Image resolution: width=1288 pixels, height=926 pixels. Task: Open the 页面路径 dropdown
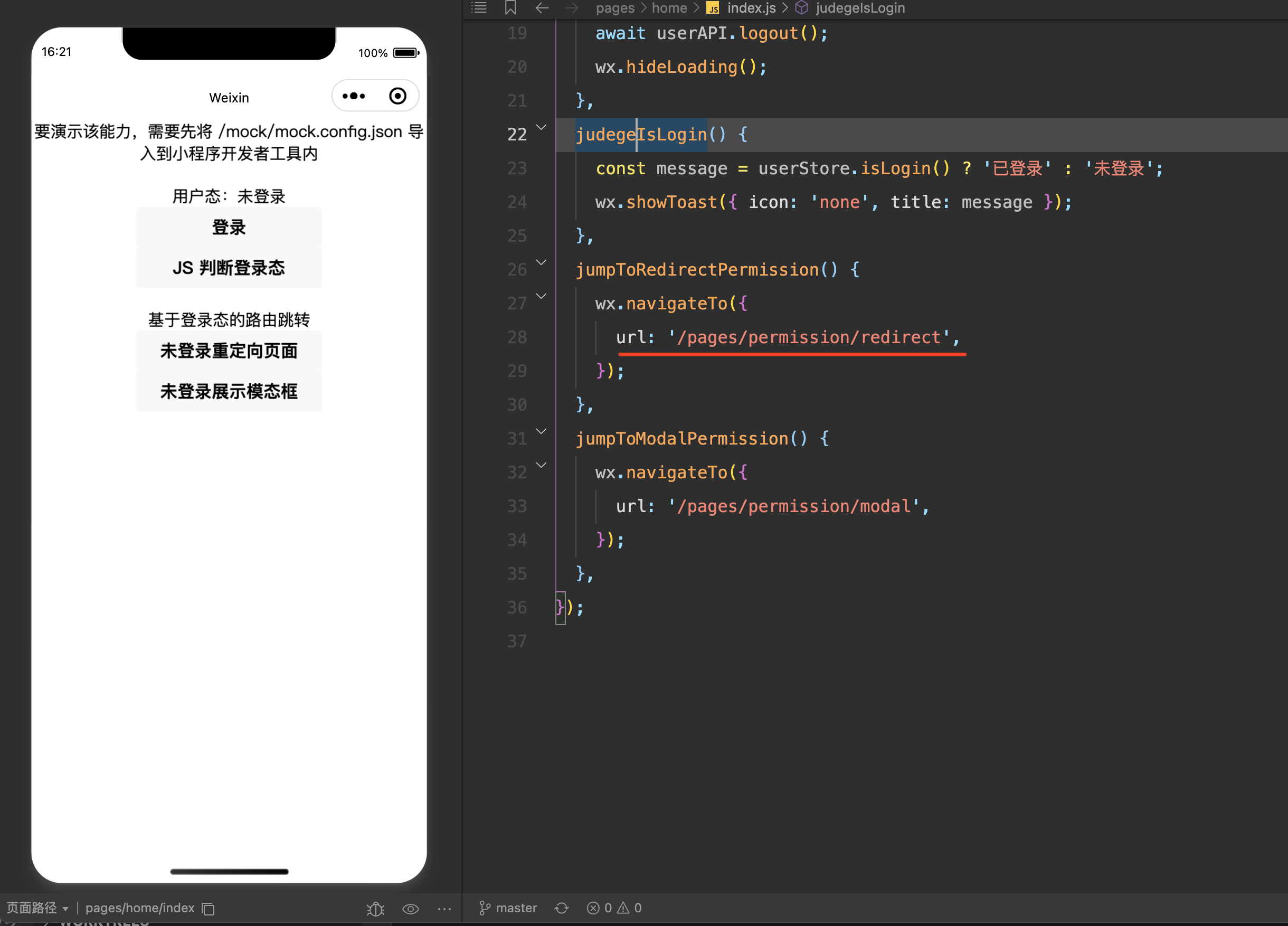[37, 908]
